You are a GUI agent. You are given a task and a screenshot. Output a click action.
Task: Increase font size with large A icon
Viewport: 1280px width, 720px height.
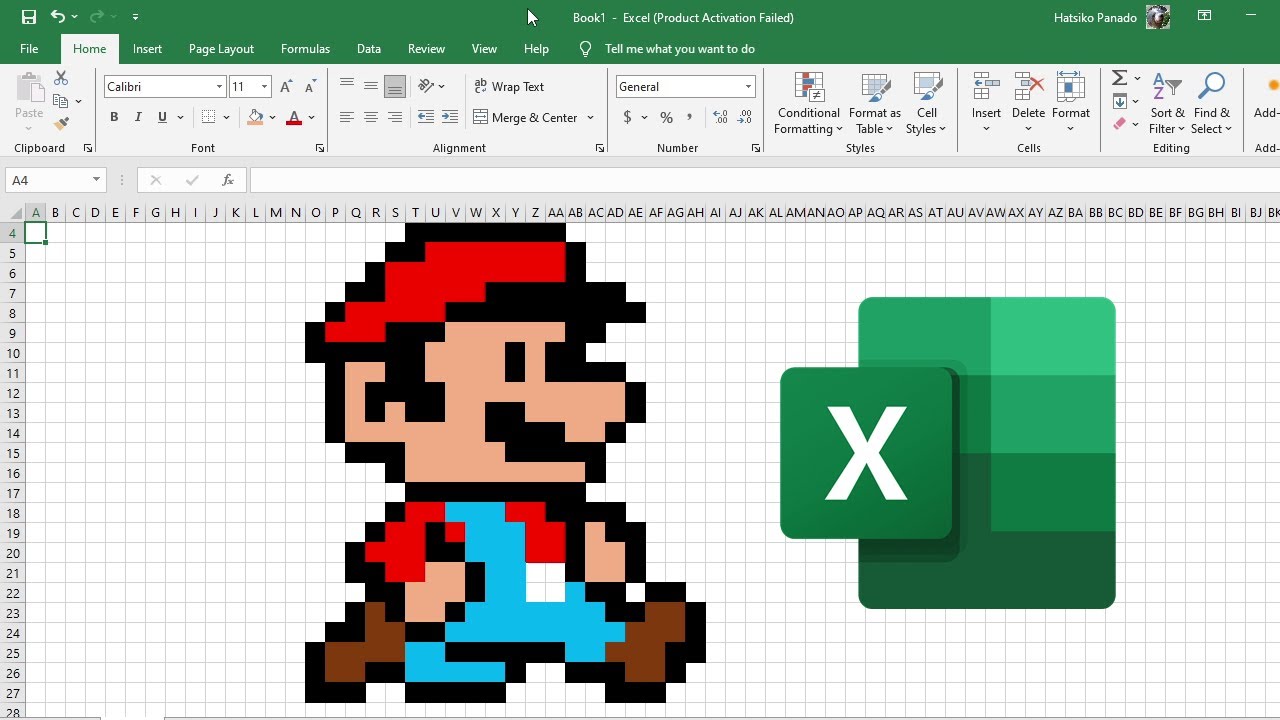(287, 87)
